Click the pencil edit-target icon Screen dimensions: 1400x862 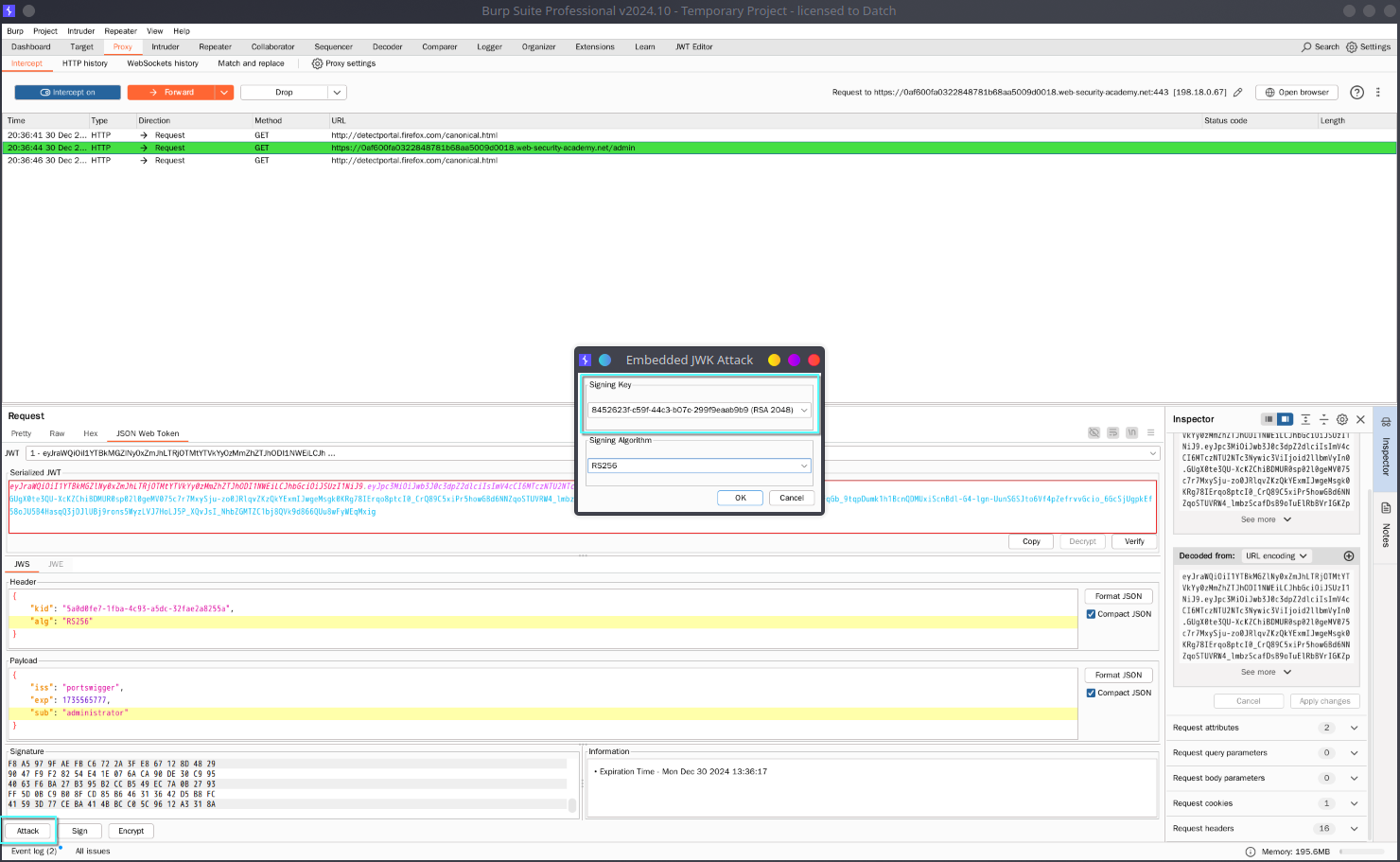(1237, 93)
